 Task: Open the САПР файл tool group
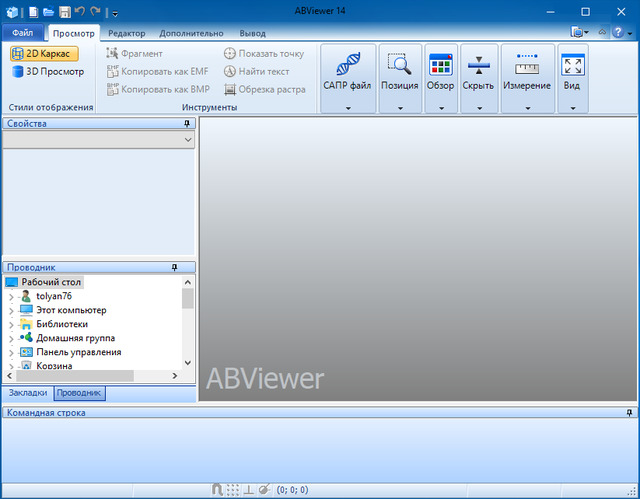347,68
